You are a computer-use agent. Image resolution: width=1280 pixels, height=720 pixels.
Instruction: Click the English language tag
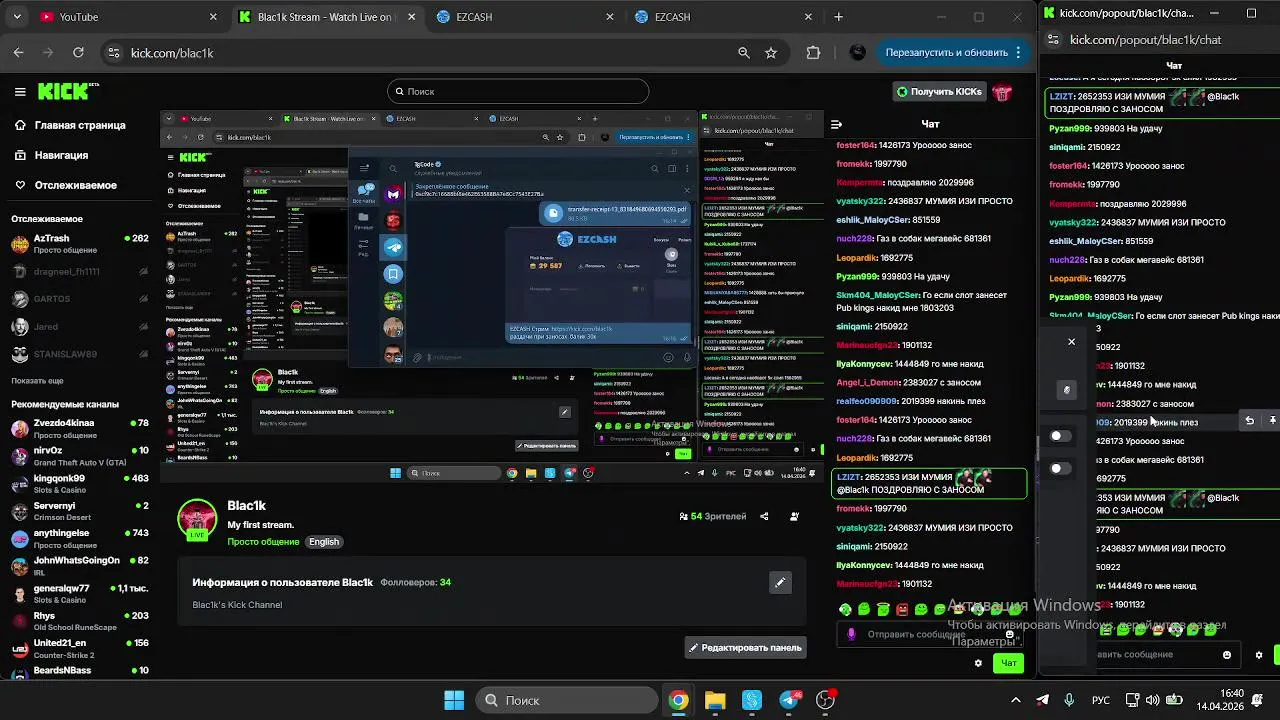coord(324,542)
